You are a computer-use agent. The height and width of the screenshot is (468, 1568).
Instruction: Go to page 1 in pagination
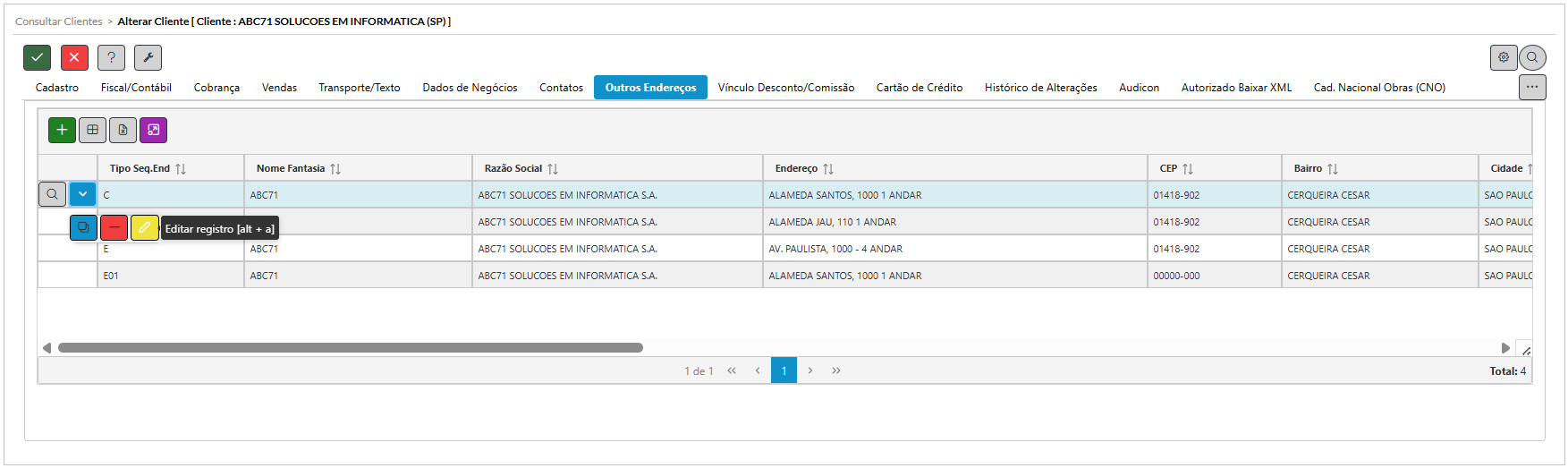(x=784, y=370)
